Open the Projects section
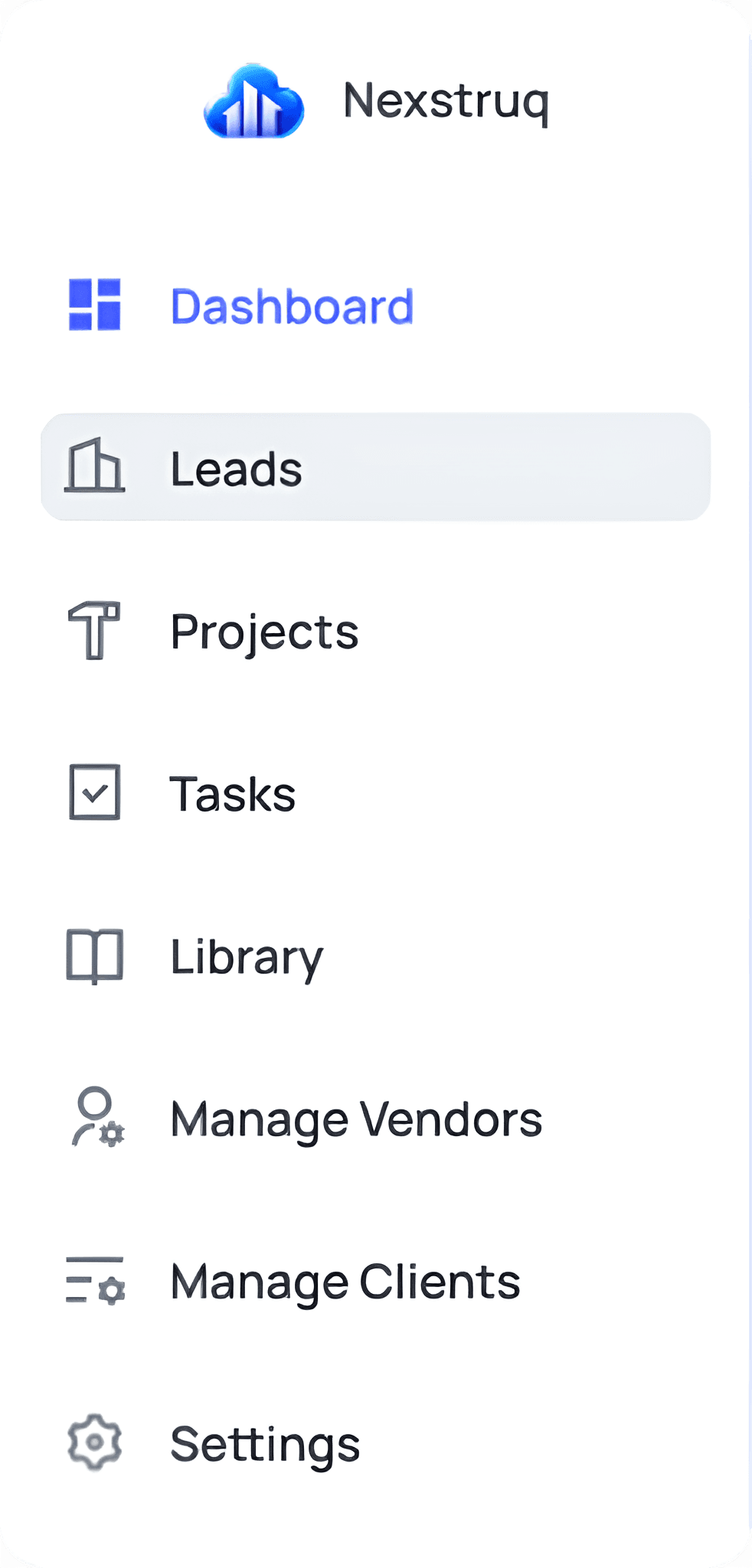This screenshot has width=752, height=1568. 264,631
